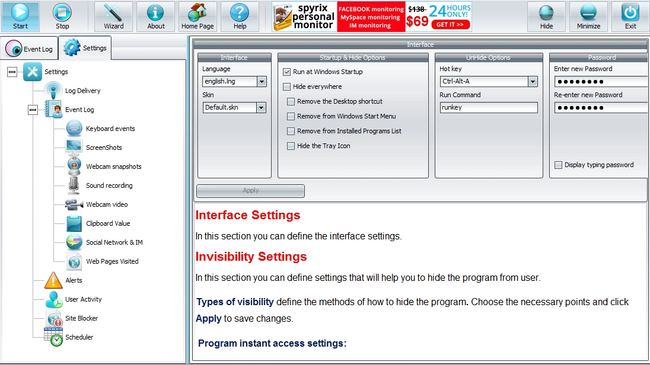The width and height of the screenshot is (650, 365).
Task: Check Remove the Desktop shortcut
Action: pos(291,102)
